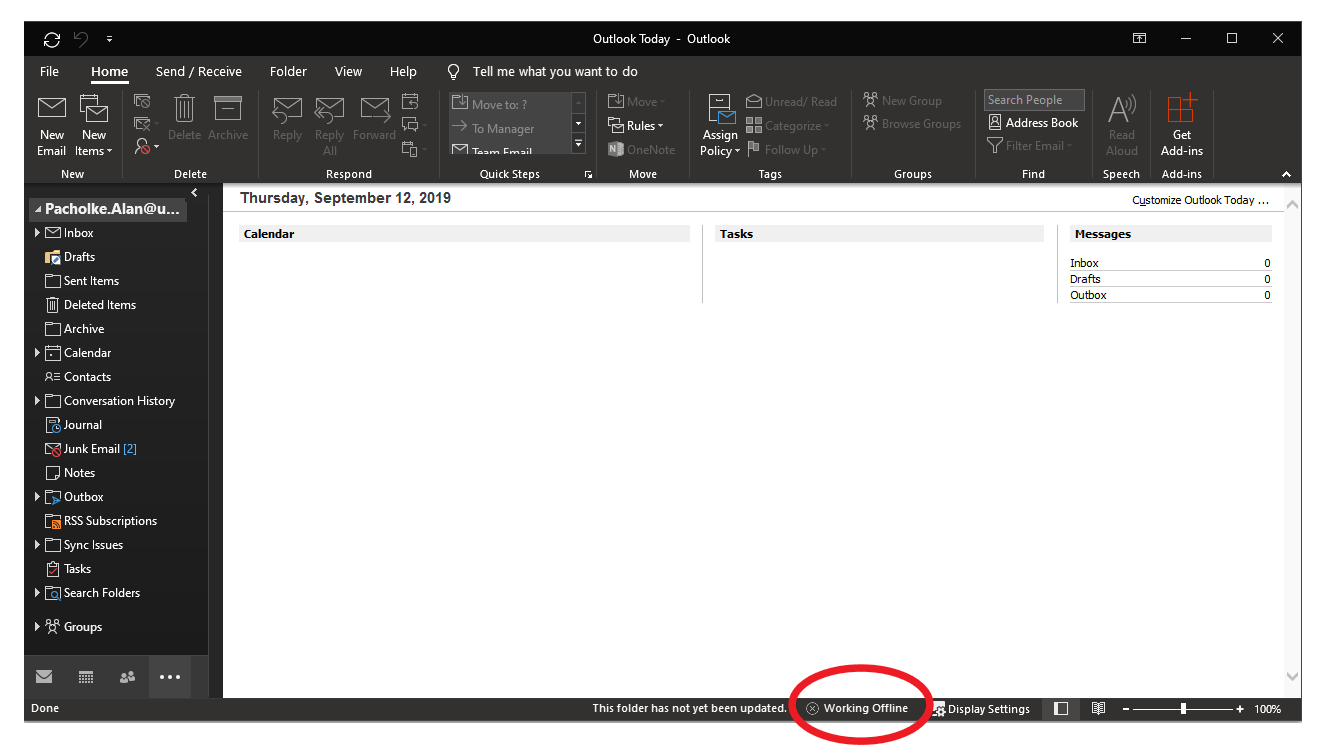Open the Junk Email folder
The image size is (1328, 755).
(x=92, y=449)
